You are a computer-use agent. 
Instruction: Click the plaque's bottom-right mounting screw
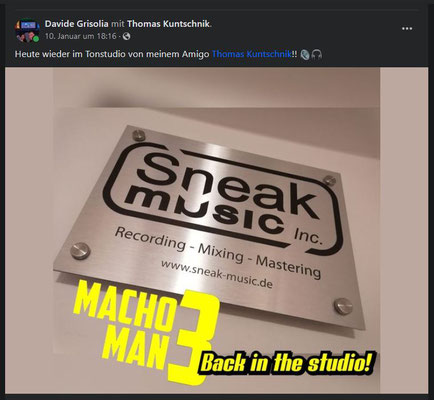[x=344, y=306]
